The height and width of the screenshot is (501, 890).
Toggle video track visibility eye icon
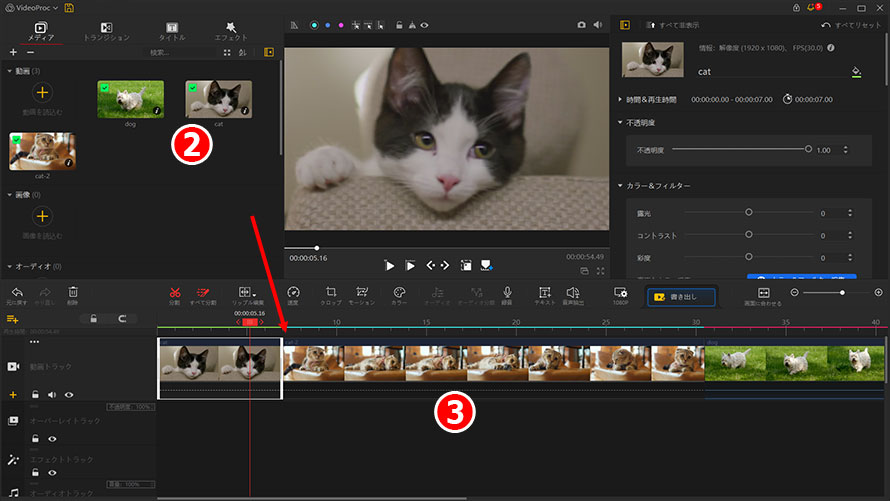coord(69,395)
